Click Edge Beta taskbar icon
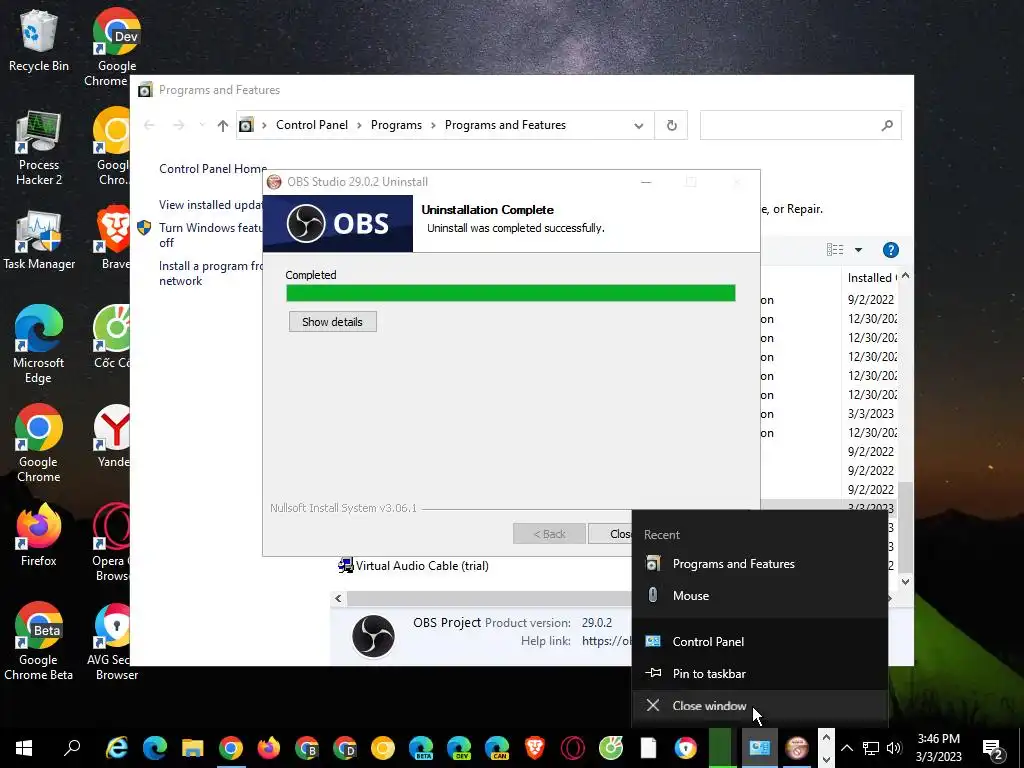This screenshot has height=768, width=1024. pos(421,747)
